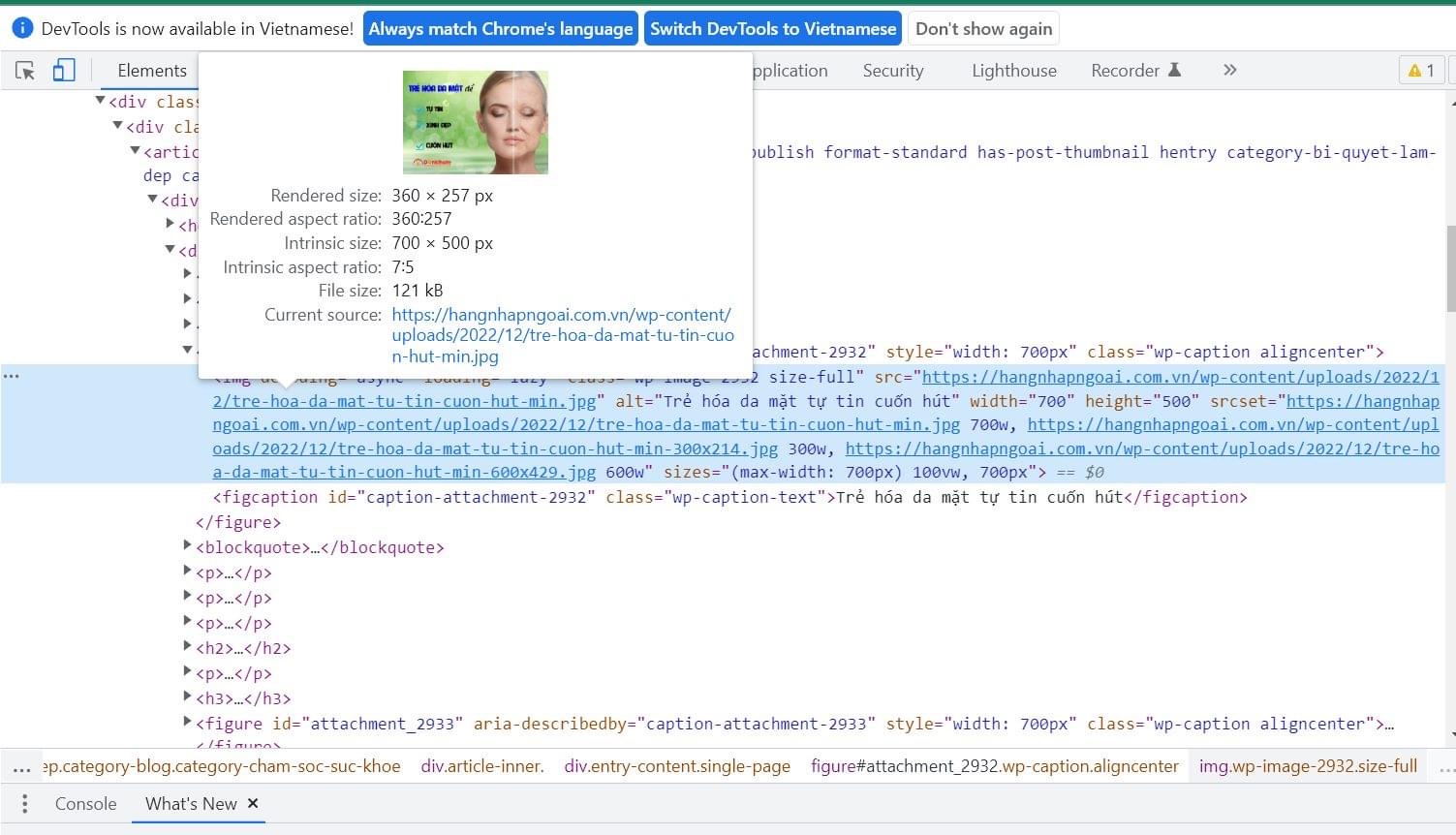The width and height of the screenshot is (1456, 835).
Task: Switch to the Console tab
Action: tap(85, 803)
